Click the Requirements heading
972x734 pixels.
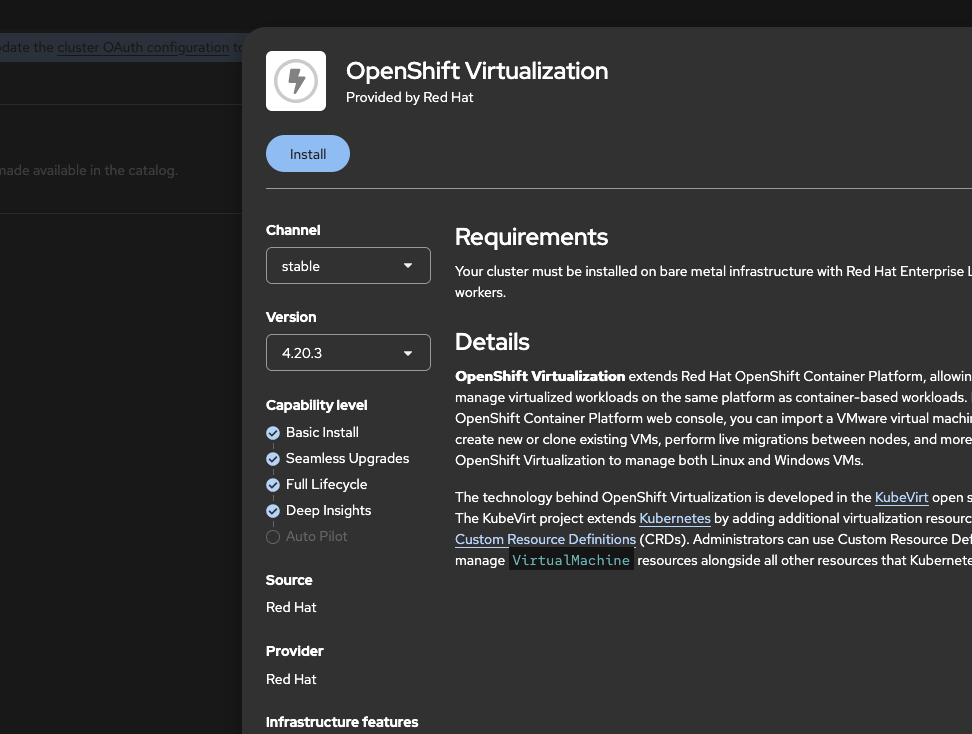click(x=531, y=237)
